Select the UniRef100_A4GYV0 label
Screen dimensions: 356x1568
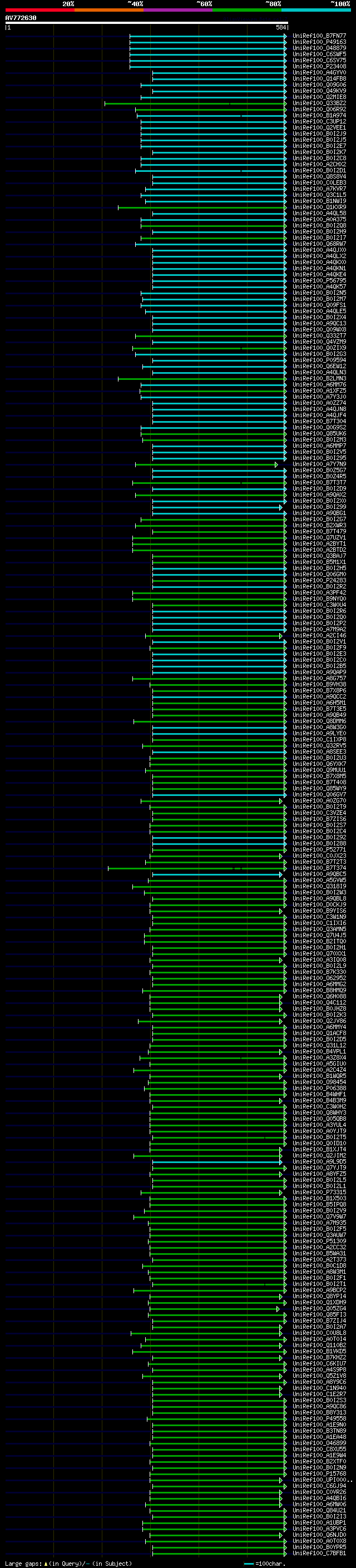[x=319, y=72]
